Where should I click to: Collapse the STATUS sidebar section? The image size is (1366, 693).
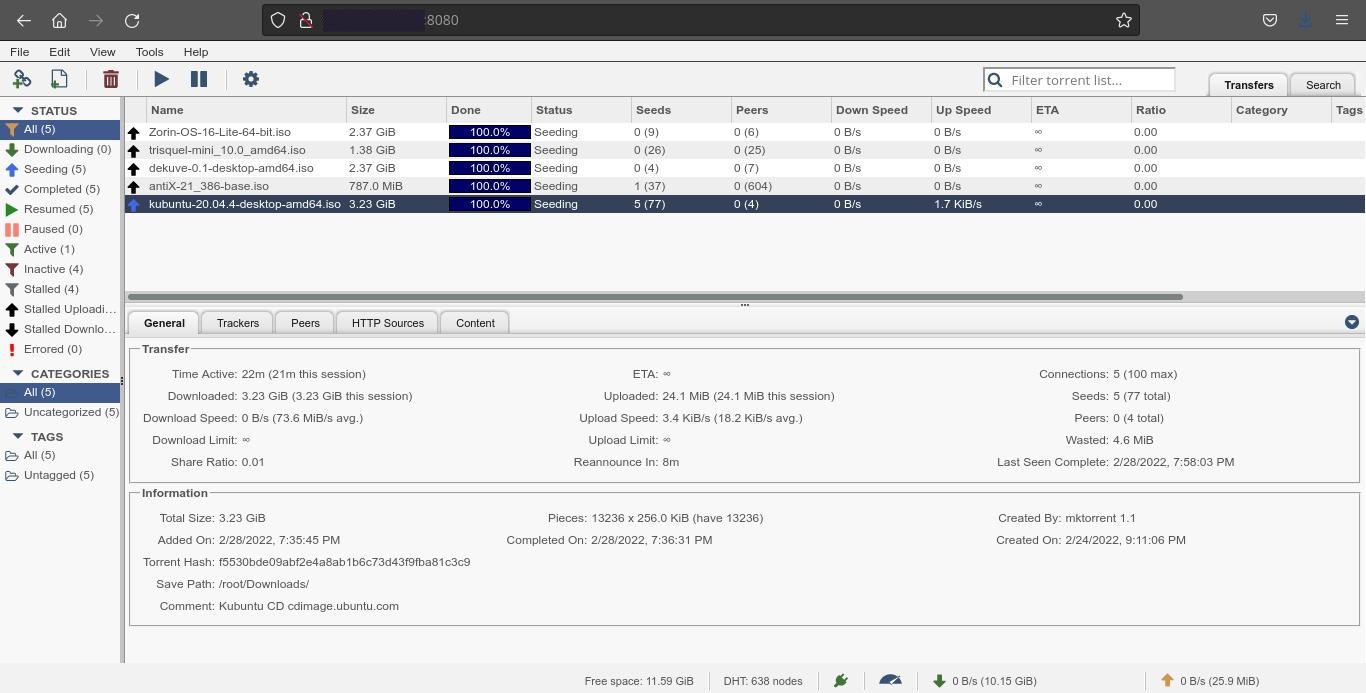click(17, 110)
